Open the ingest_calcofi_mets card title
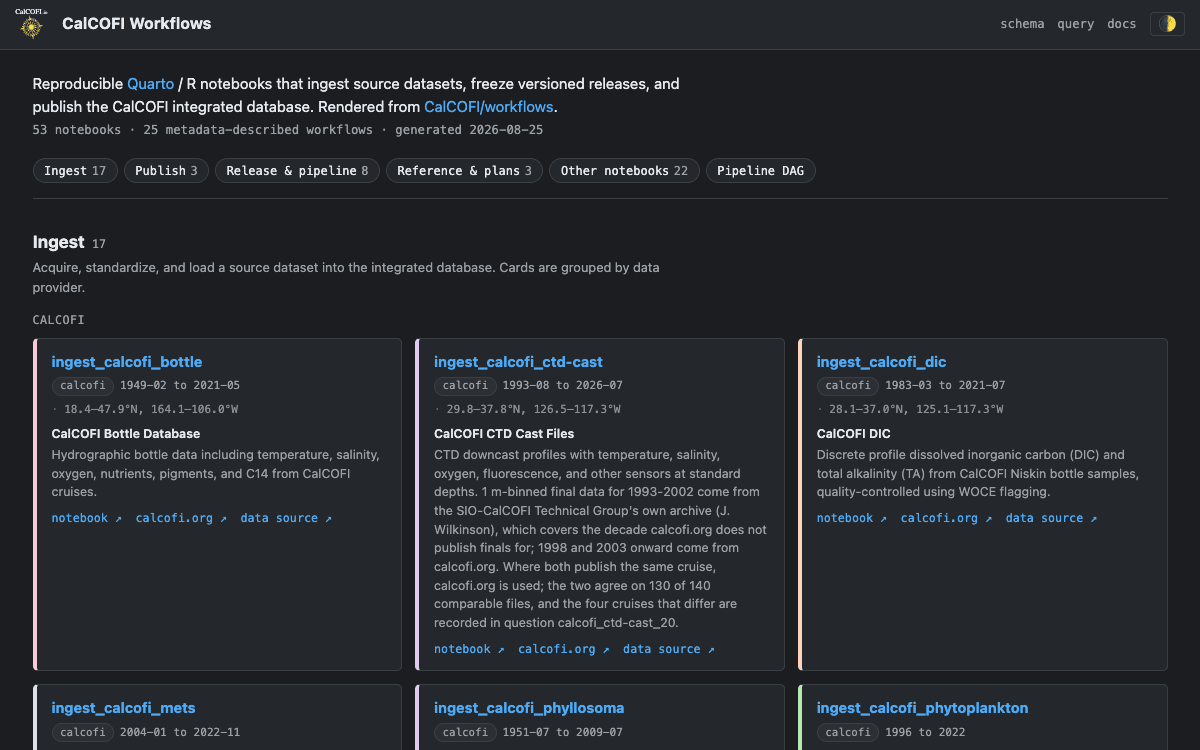Screen dimensions: 1200x750 coord(123,708)
